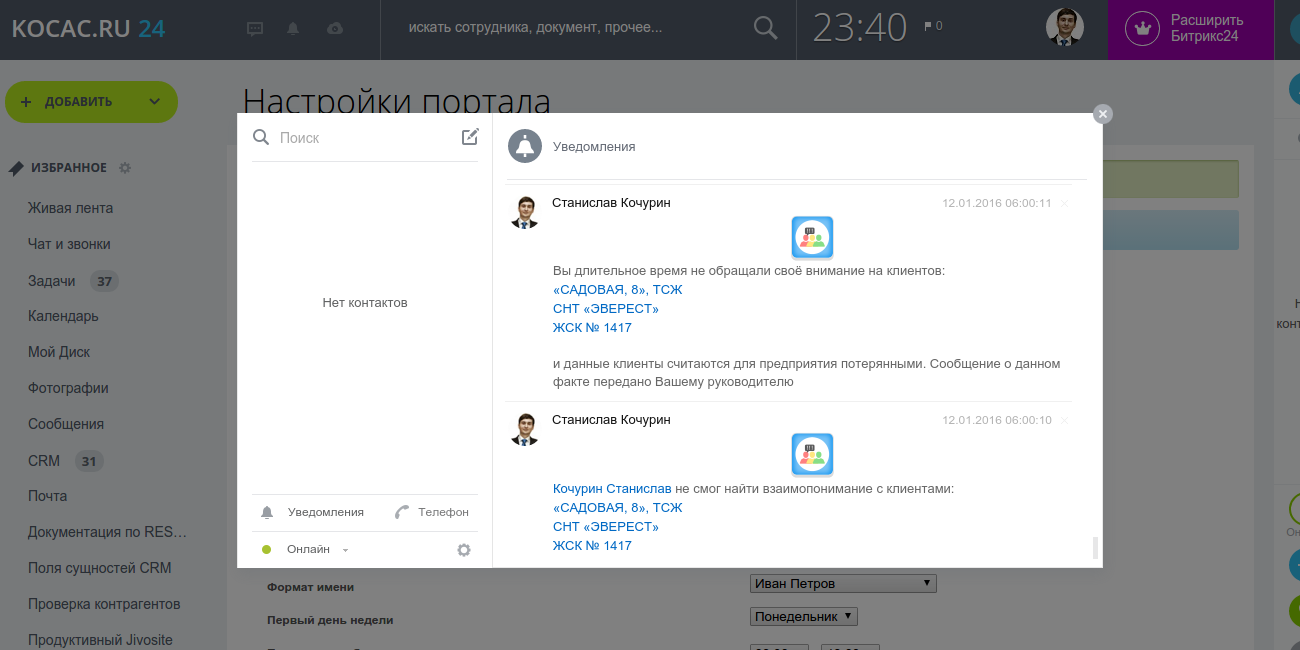The image size is (1300, 650).
Task: Open Продуктивный Jivosite in sidebar
Action: click(x=100, y=640)
